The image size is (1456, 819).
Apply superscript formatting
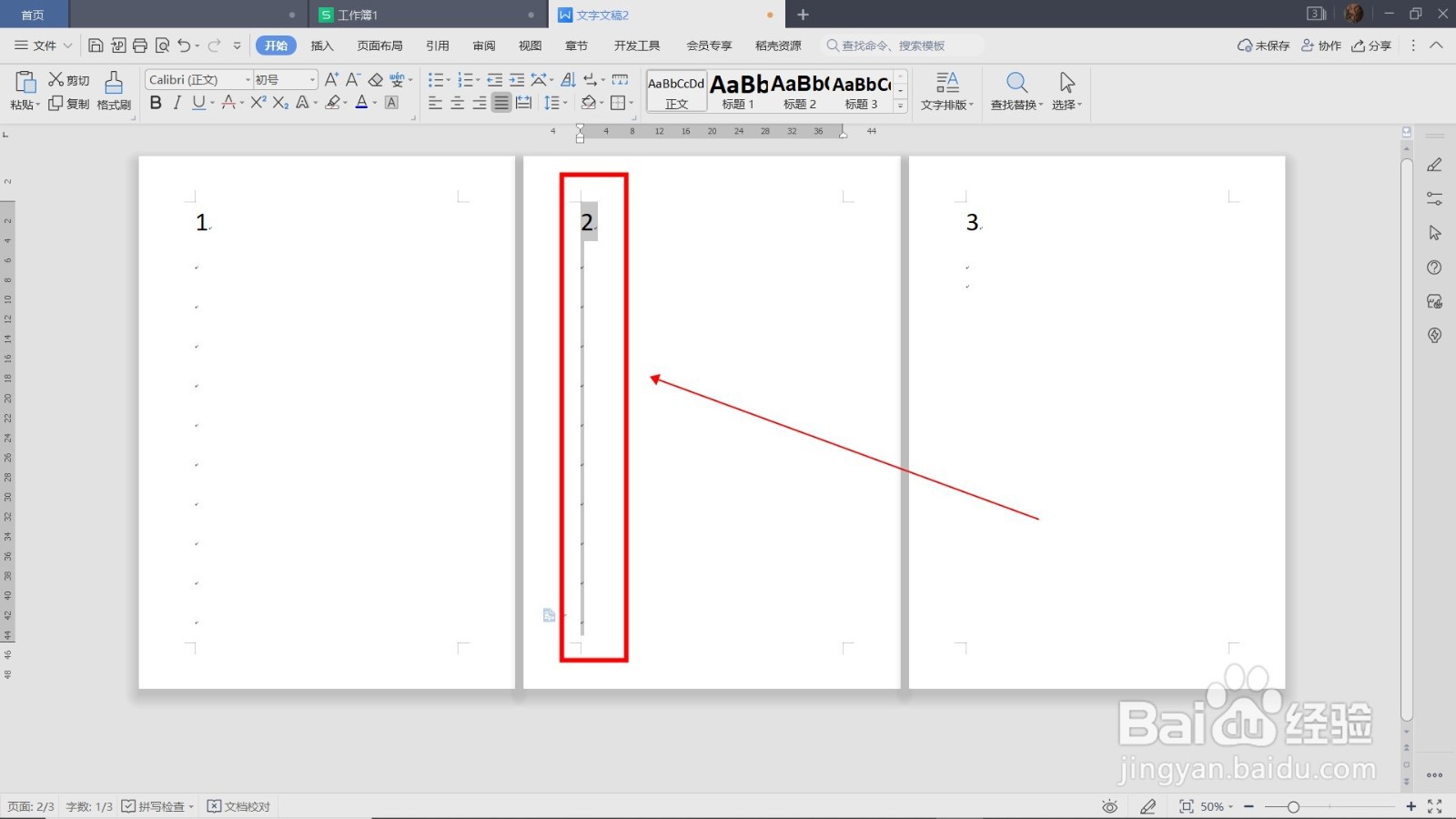pyautogui.click(x=258, y=103)
